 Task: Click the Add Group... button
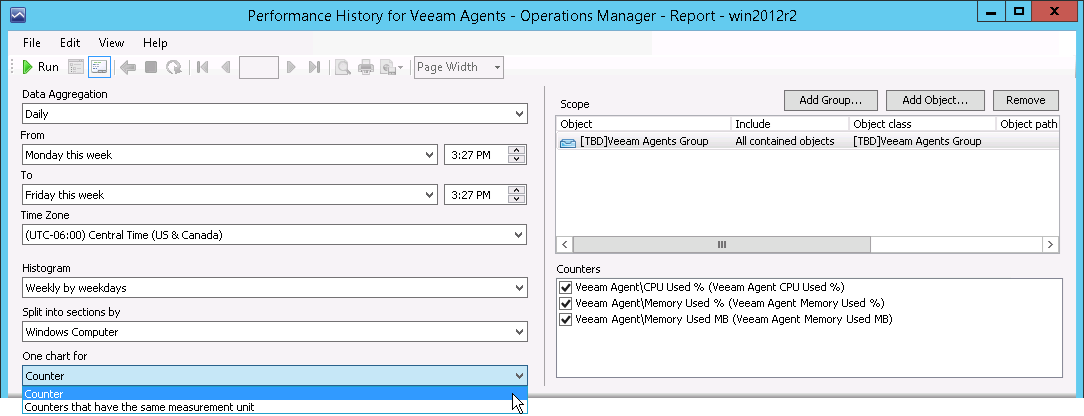click(x=830, y=100)
